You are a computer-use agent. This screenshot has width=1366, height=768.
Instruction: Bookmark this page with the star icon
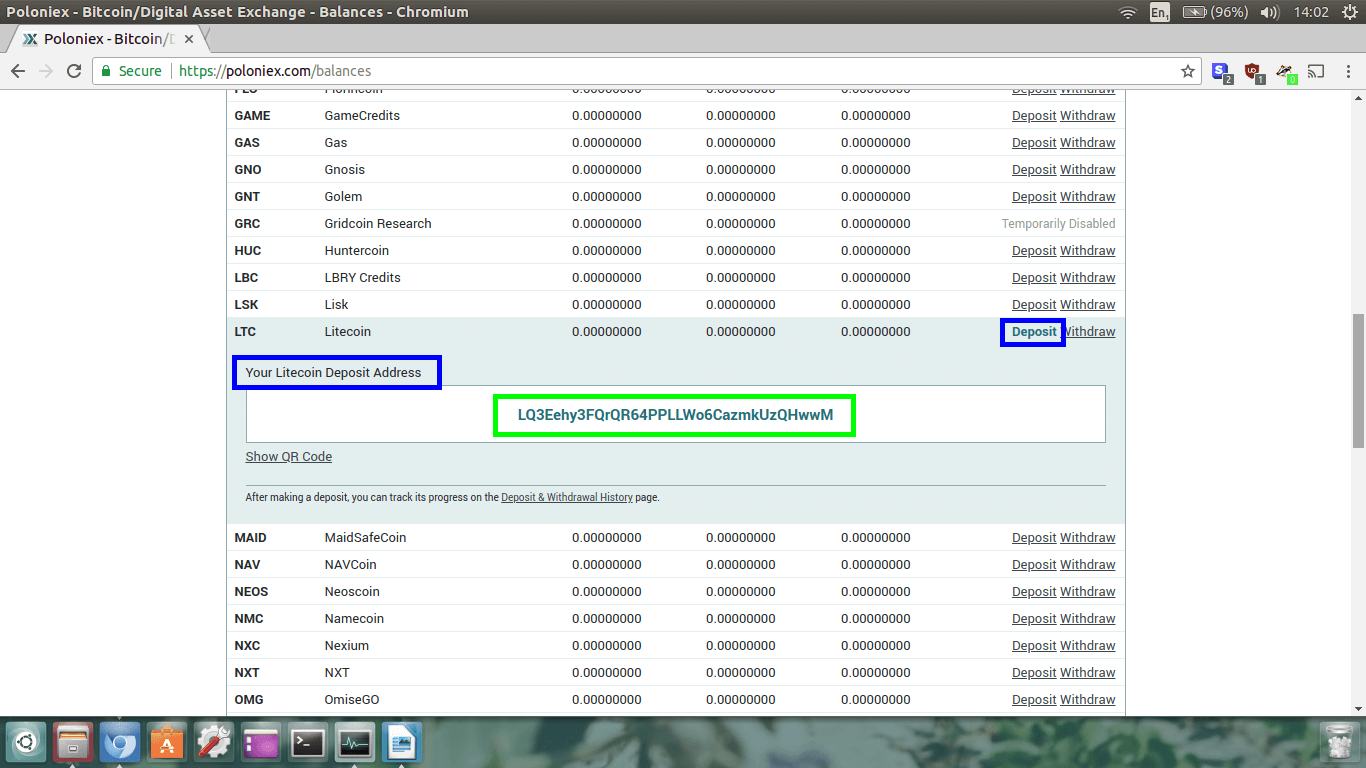click(x=1188, y=71)
